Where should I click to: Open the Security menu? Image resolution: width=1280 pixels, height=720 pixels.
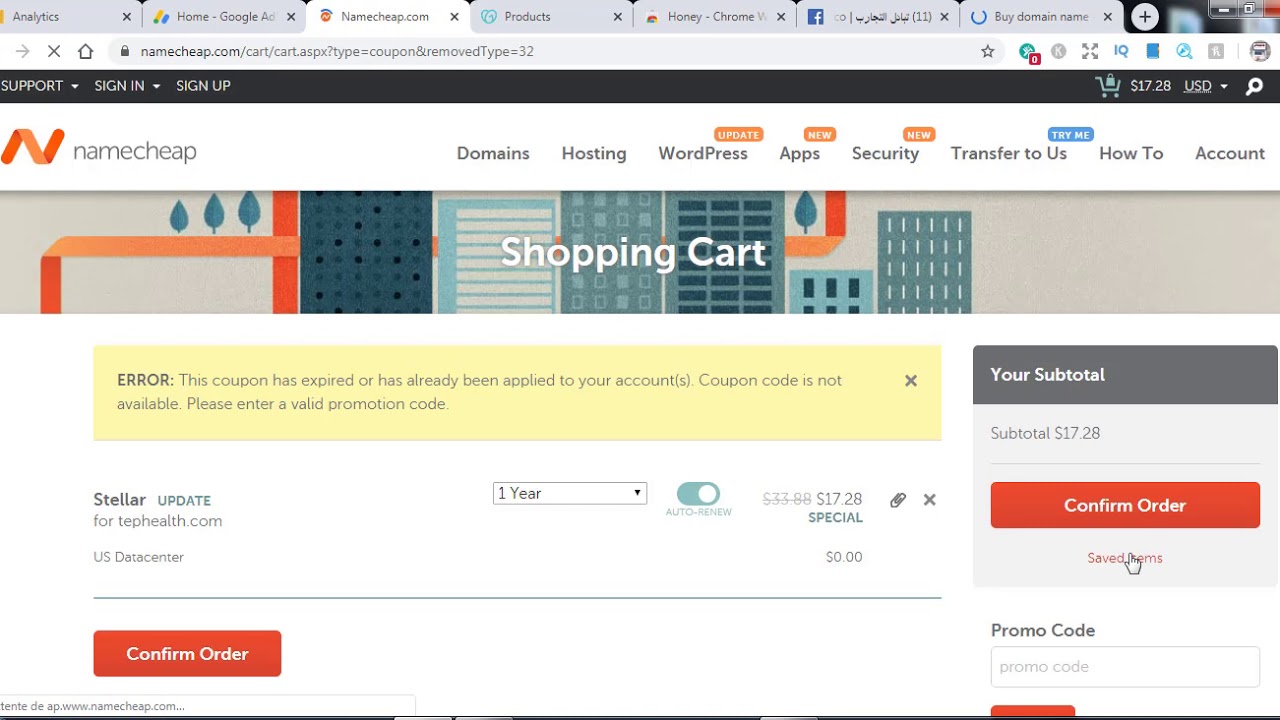click(885, 153)
